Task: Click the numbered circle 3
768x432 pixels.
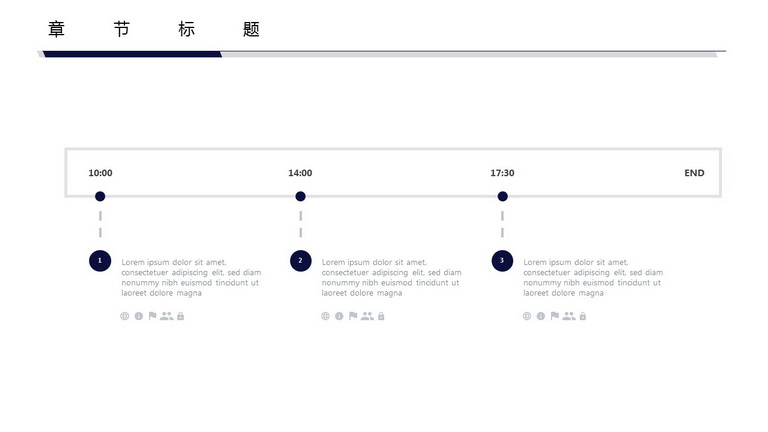Action: tap(502, 261)
